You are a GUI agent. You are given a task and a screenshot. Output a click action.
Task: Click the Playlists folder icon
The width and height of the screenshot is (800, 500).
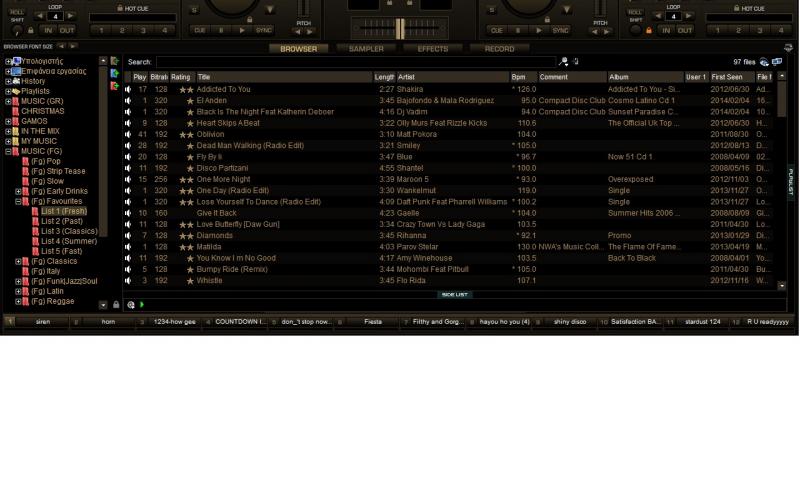15,91
